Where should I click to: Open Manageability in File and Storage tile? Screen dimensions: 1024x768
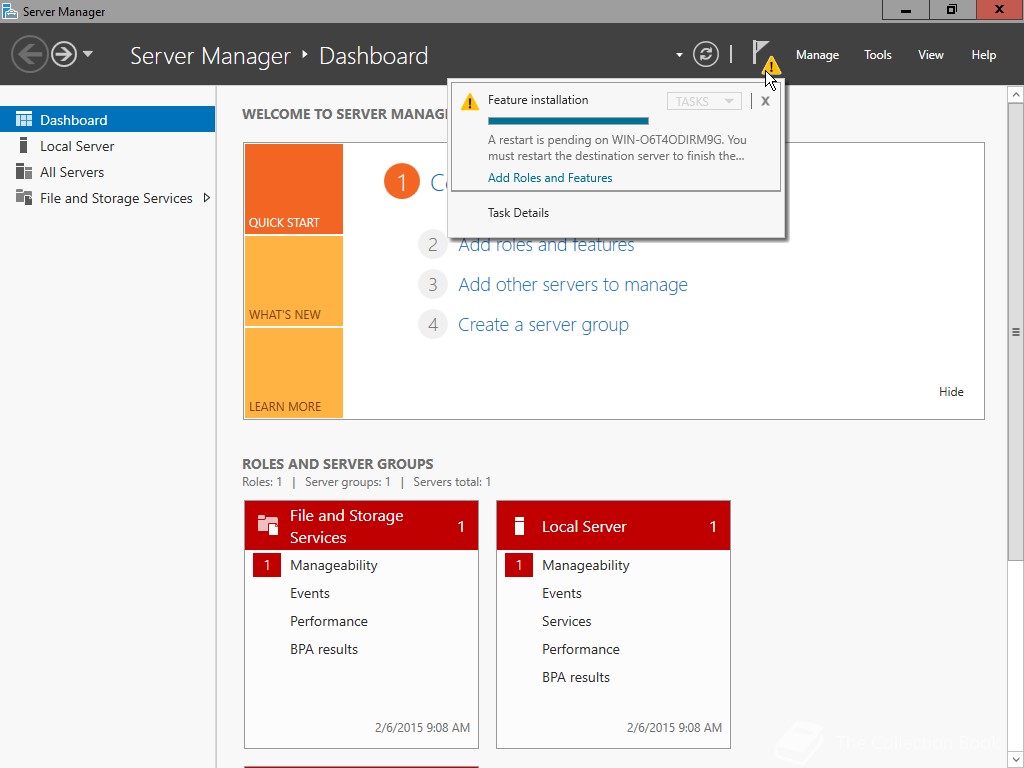click(x=334, y=566)
